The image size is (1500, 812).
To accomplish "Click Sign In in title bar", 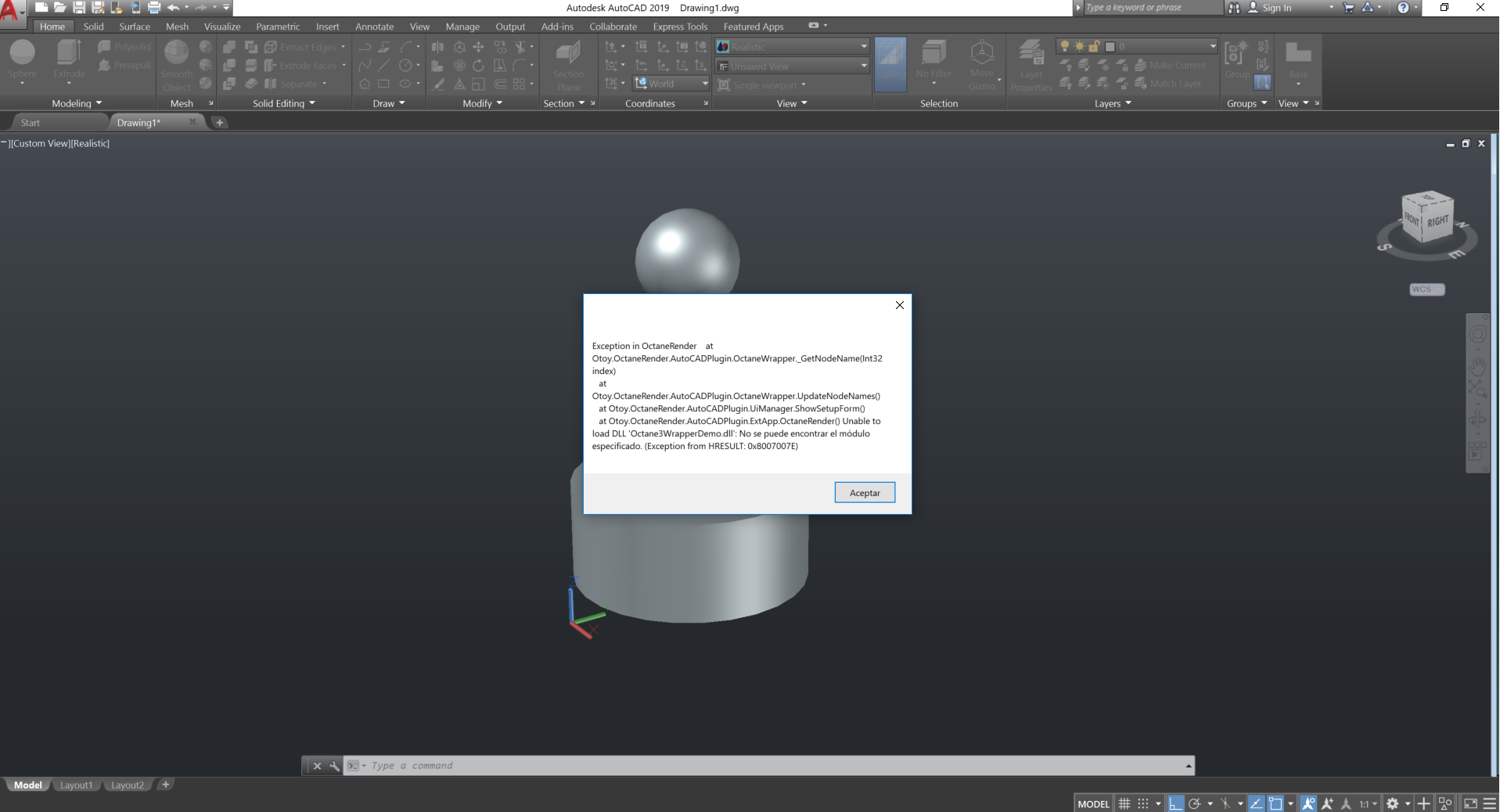I will pos(1277,8).
